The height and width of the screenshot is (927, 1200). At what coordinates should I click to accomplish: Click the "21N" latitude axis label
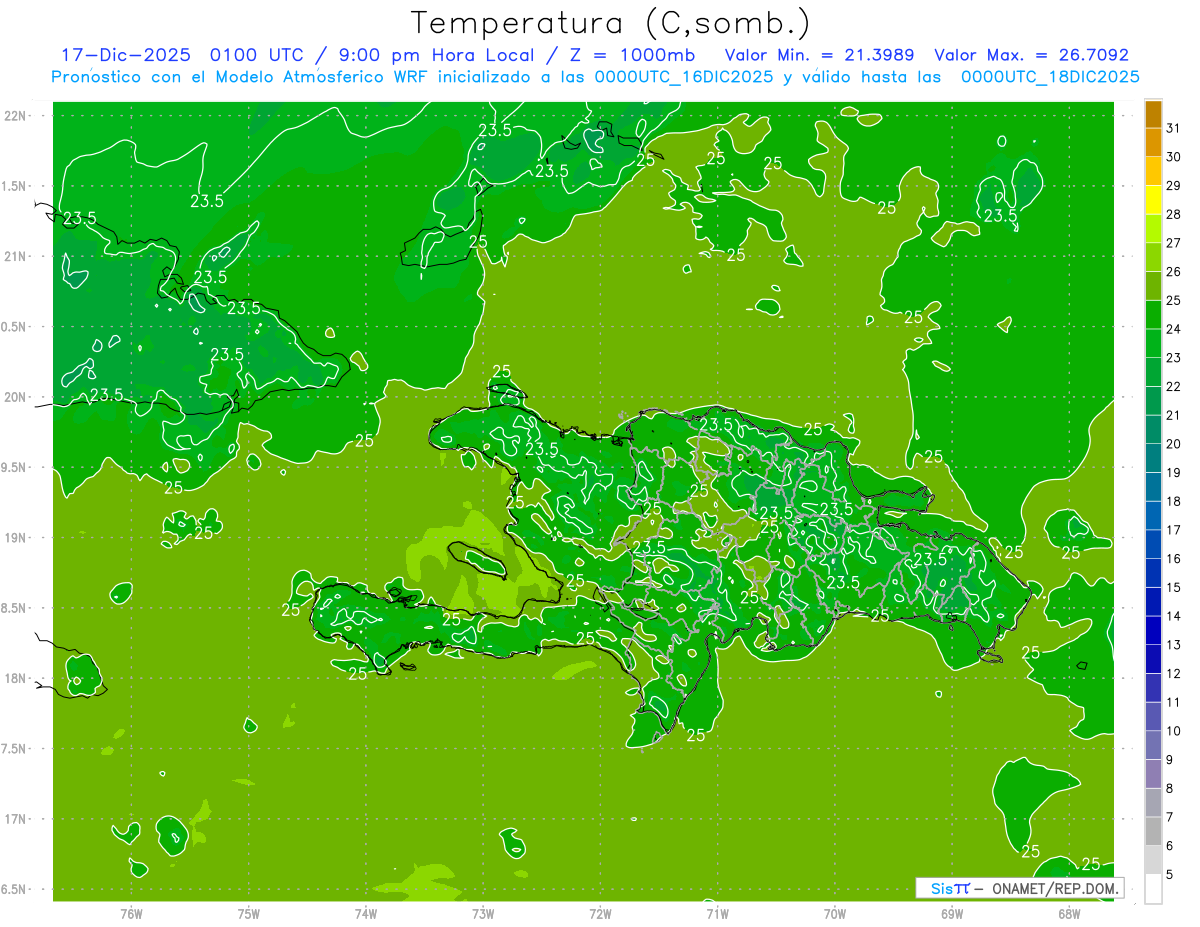coord(16,257)
